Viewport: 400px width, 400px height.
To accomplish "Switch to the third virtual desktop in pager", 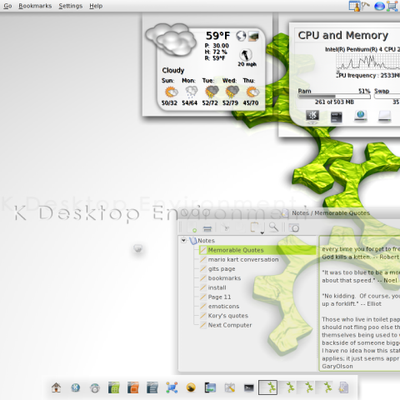I will pos(306,387).
